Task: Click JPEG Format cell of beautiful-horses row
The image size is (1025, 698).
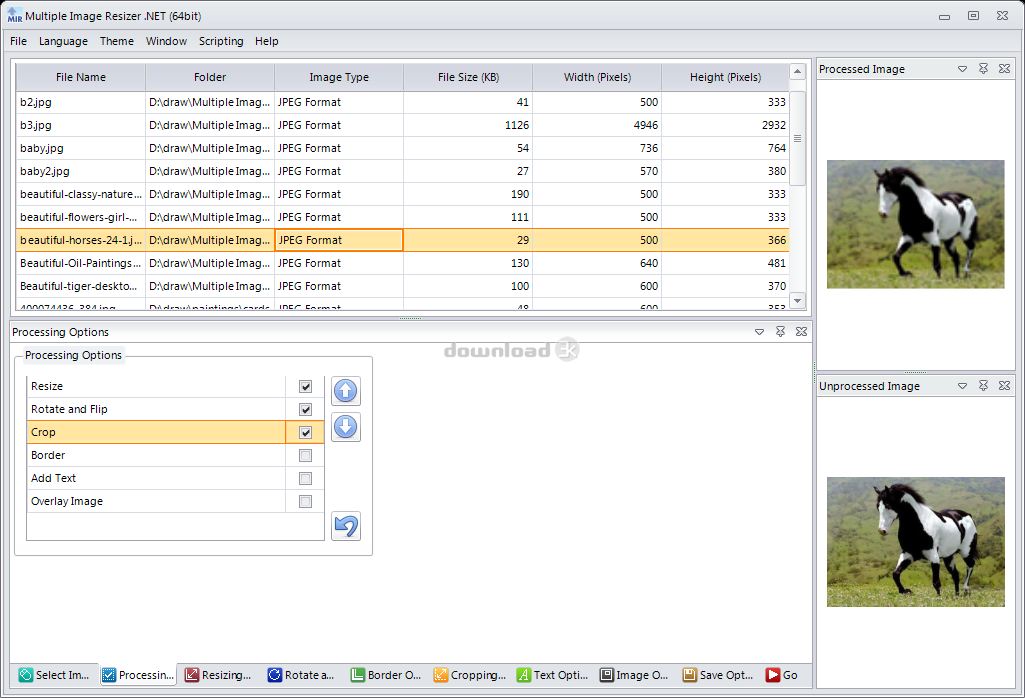Action: 339,240
